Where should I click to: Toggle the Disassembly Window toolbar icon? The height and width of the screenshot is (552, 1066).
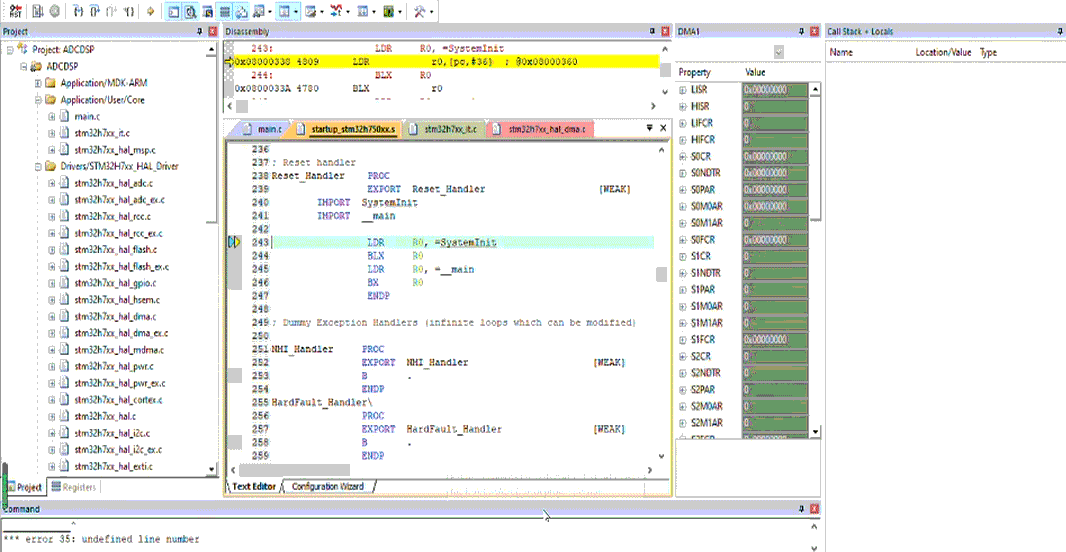click(191, 11)
